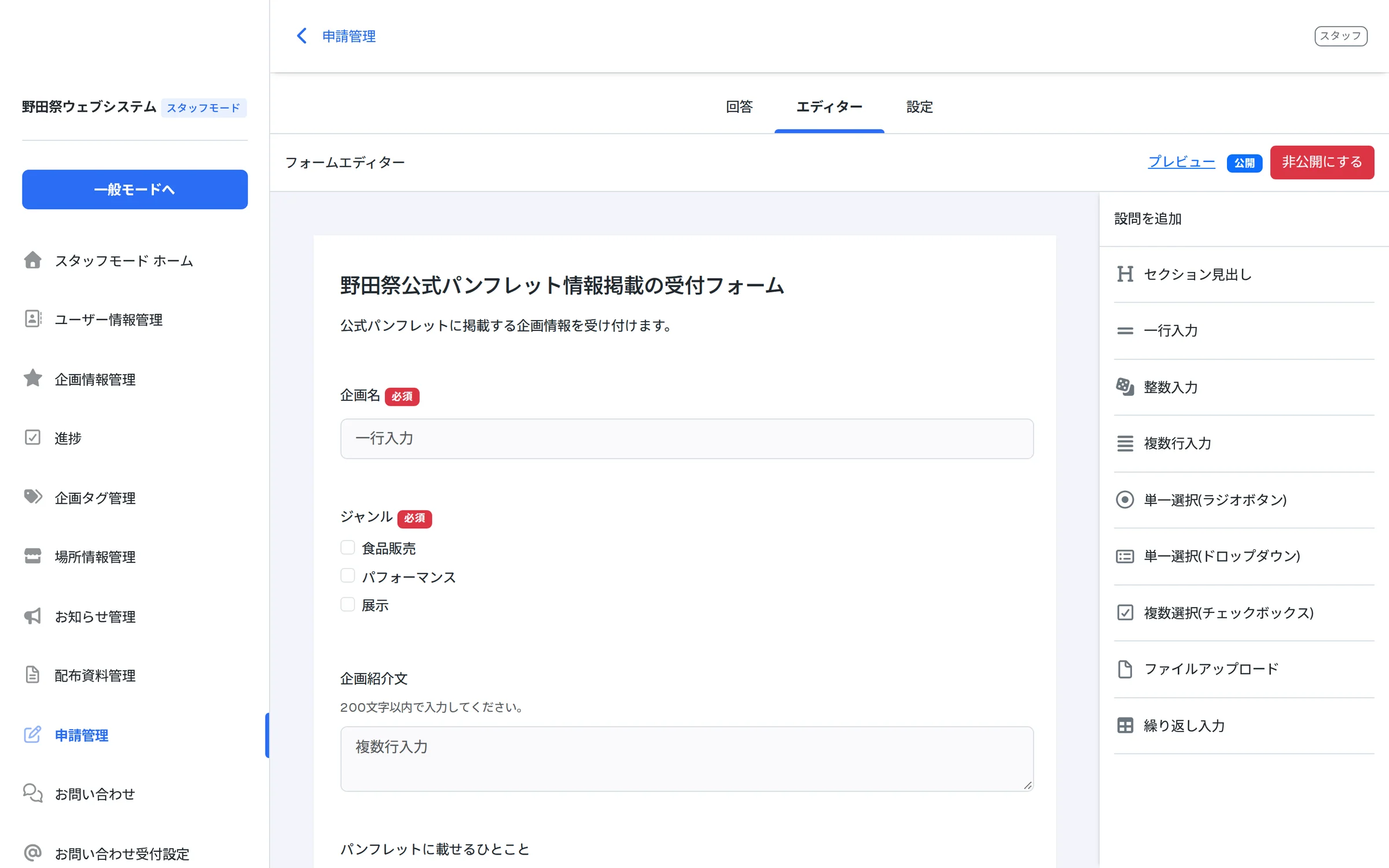Switch to the 回答 tab

[739, 106]
